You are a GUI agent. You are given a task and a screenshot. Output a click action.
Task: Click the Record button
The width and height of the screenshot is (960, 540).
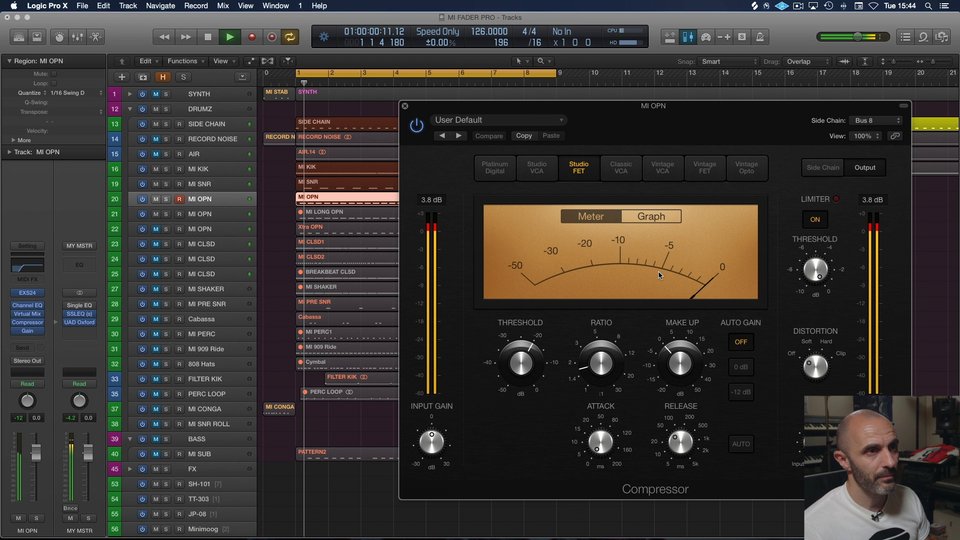point(251,37)
